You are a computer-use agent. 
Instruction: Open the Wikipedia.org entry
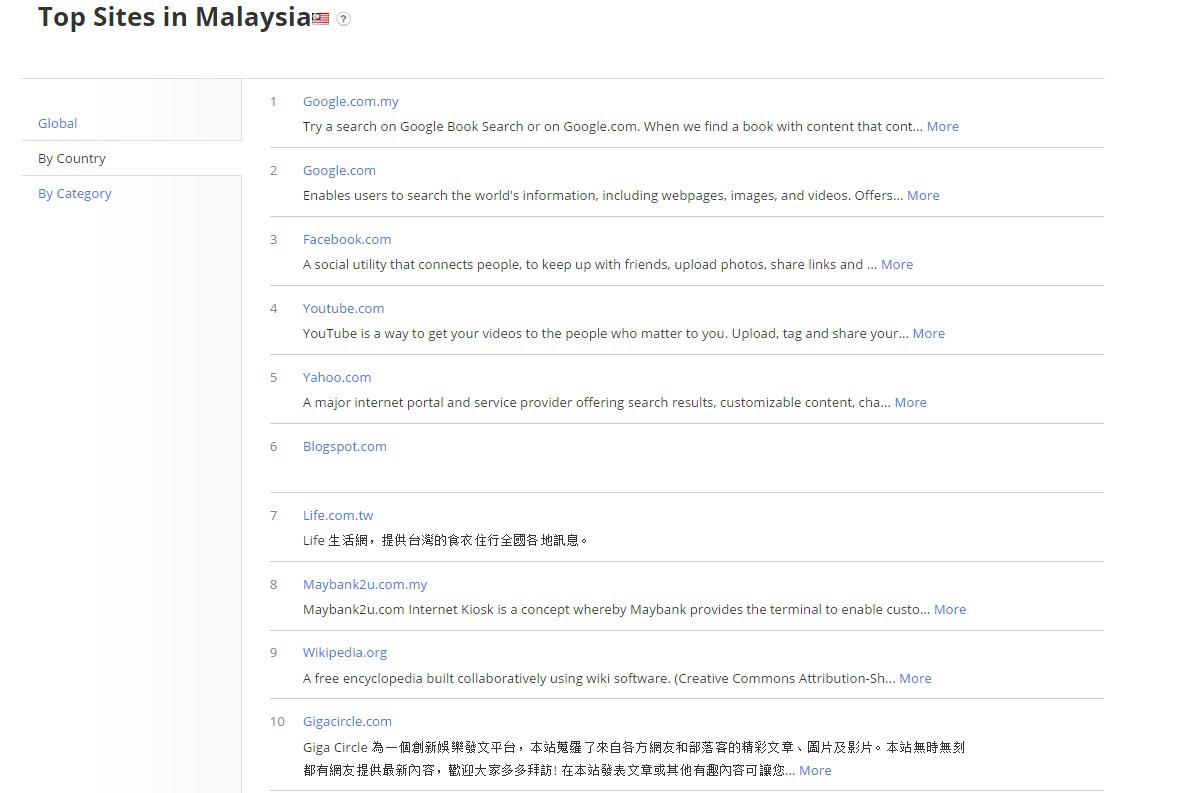click(344, 652)
